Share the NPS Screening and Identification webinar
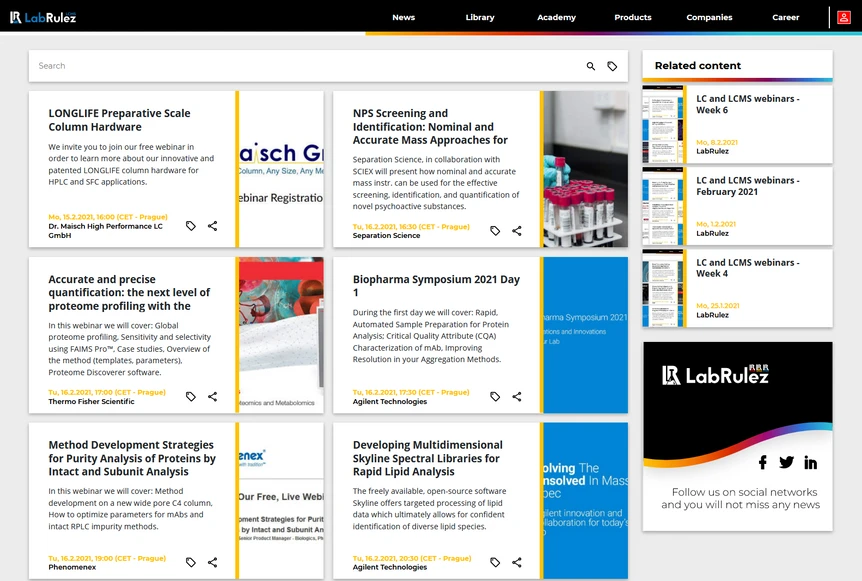The width and height of the screenshot is (862, 581). coord(517,231)
